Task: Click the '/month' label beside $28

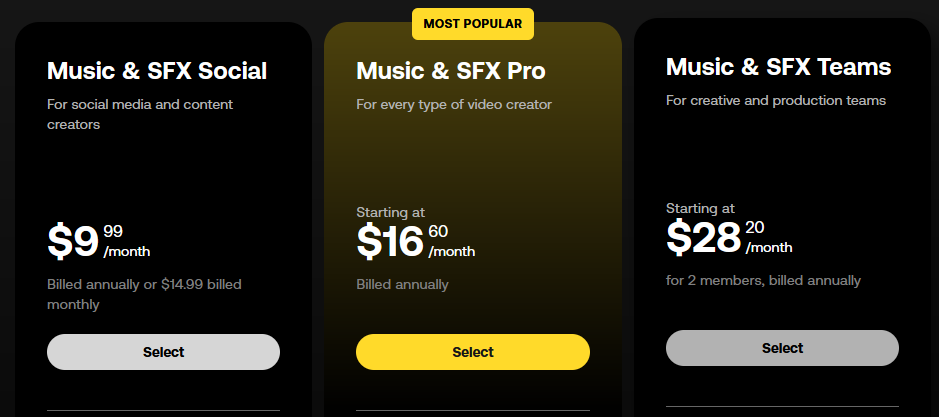Action: tap(769, 248)
